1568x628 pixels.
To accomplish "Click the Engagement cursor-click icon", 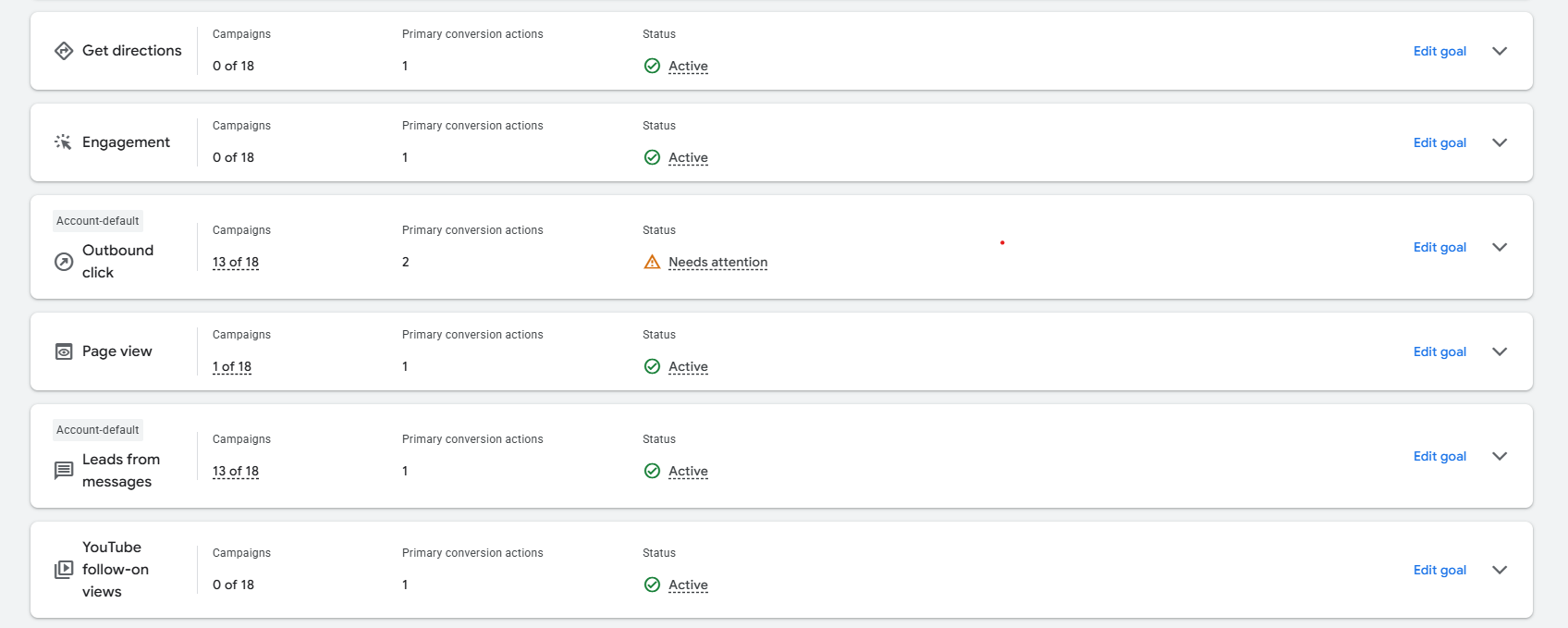I will point(63,142).
